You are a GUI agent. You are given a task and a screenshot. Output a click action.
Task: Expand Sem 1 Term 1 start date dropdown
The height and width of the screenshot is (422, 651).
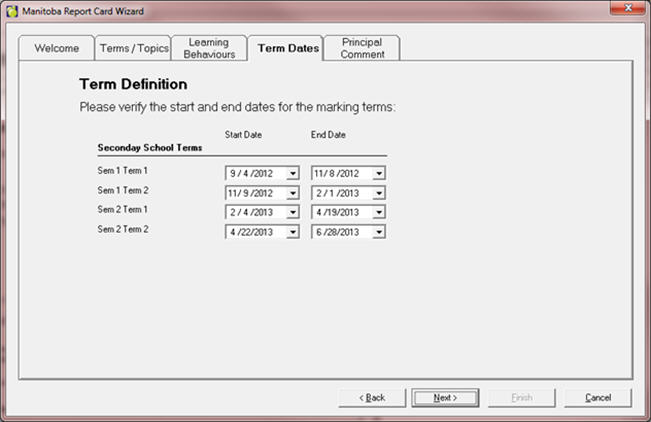pyautogui.click(x=292, y=173)
